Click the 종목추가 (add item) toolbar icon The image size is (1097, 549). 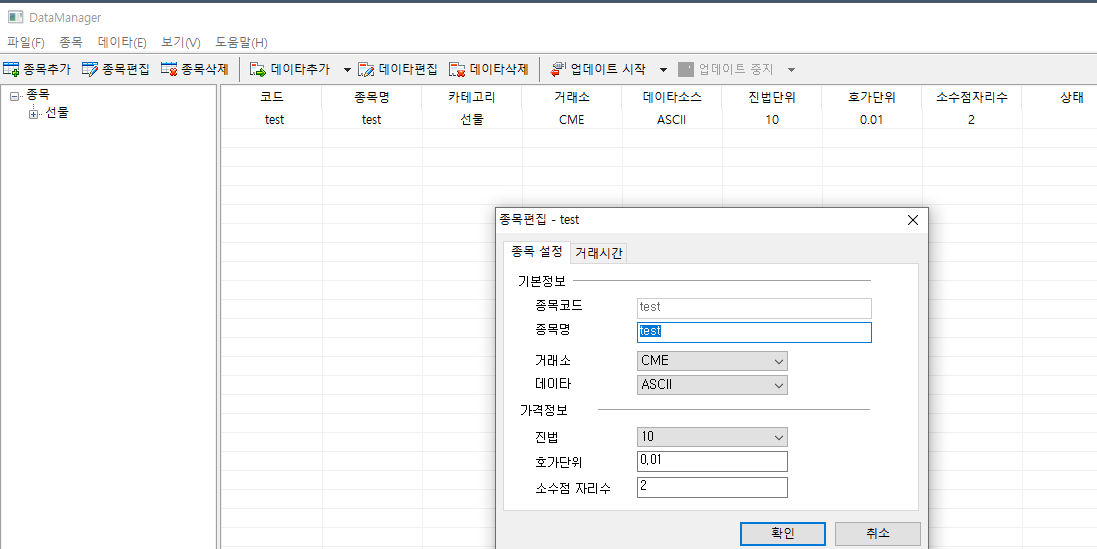(x=12, y=69)
